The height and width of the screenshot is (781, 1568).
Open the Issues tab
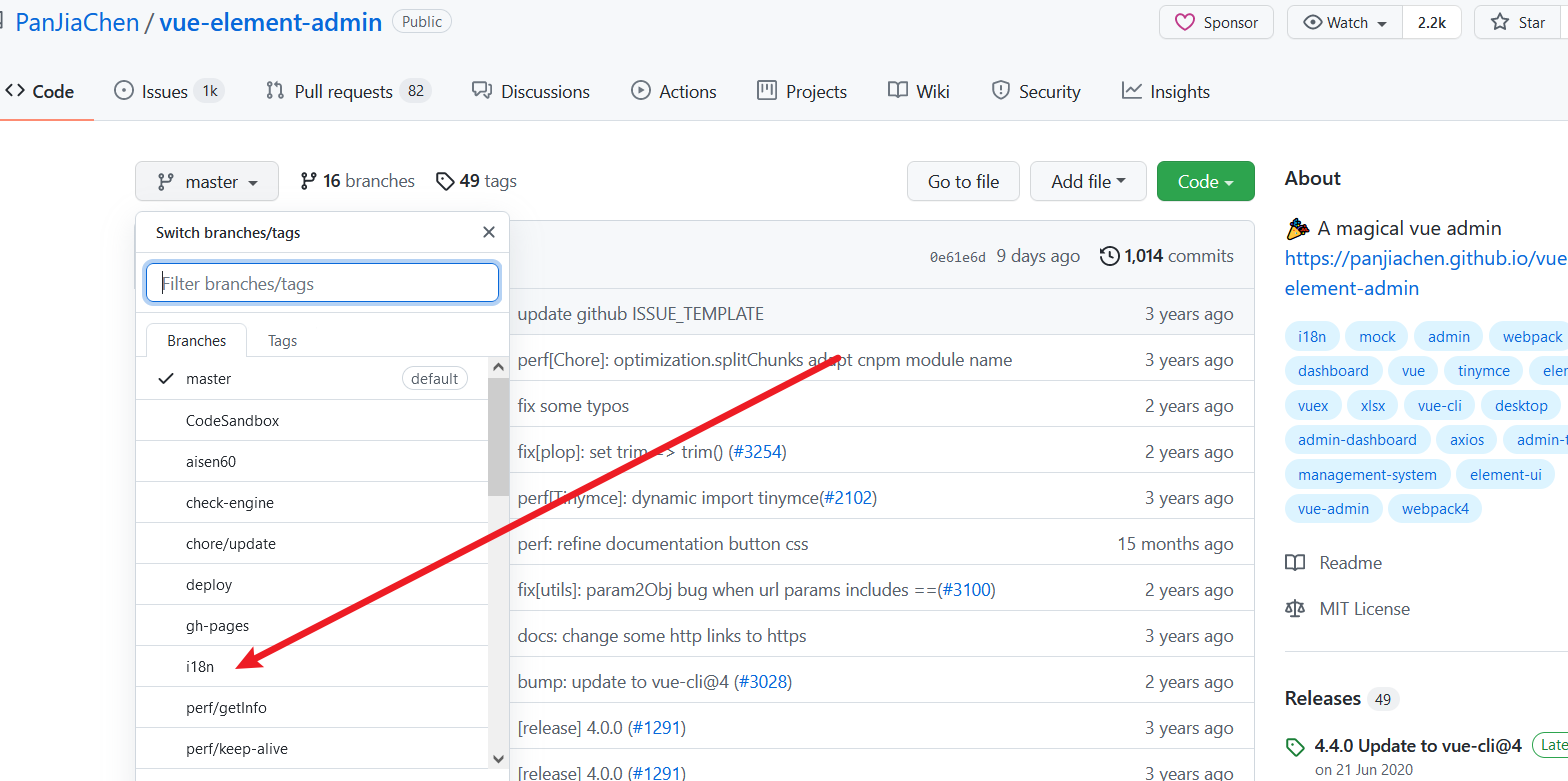[169, 91]
